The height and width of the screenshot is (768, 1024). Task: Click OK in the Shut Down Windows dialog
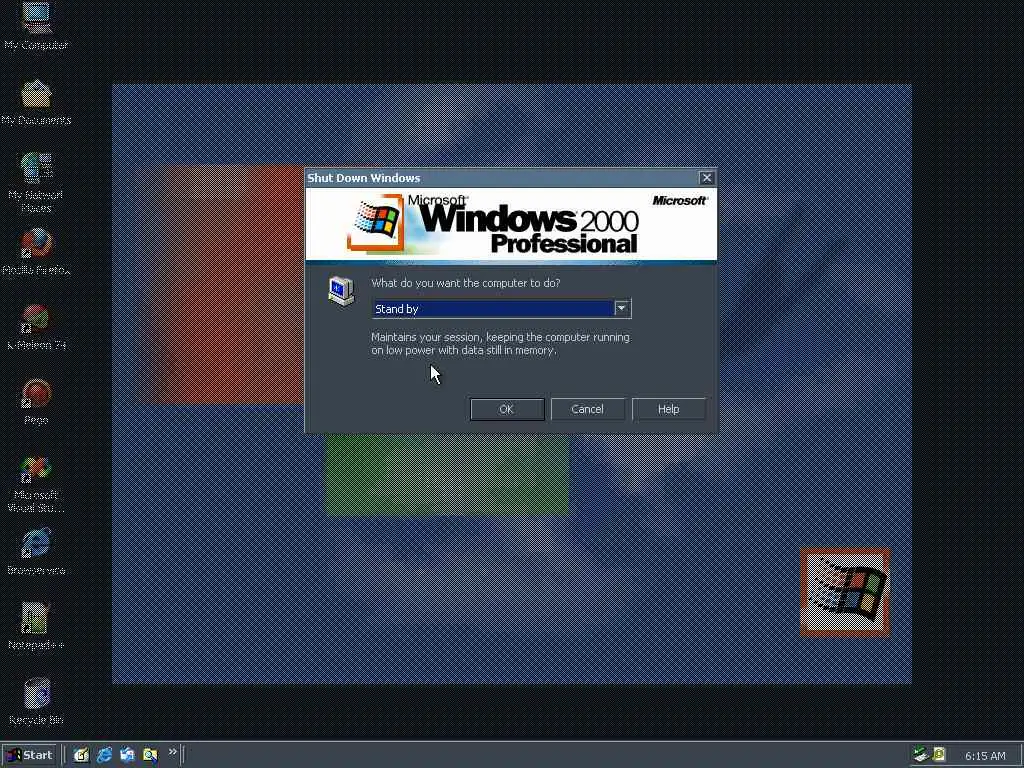[507, 409]
